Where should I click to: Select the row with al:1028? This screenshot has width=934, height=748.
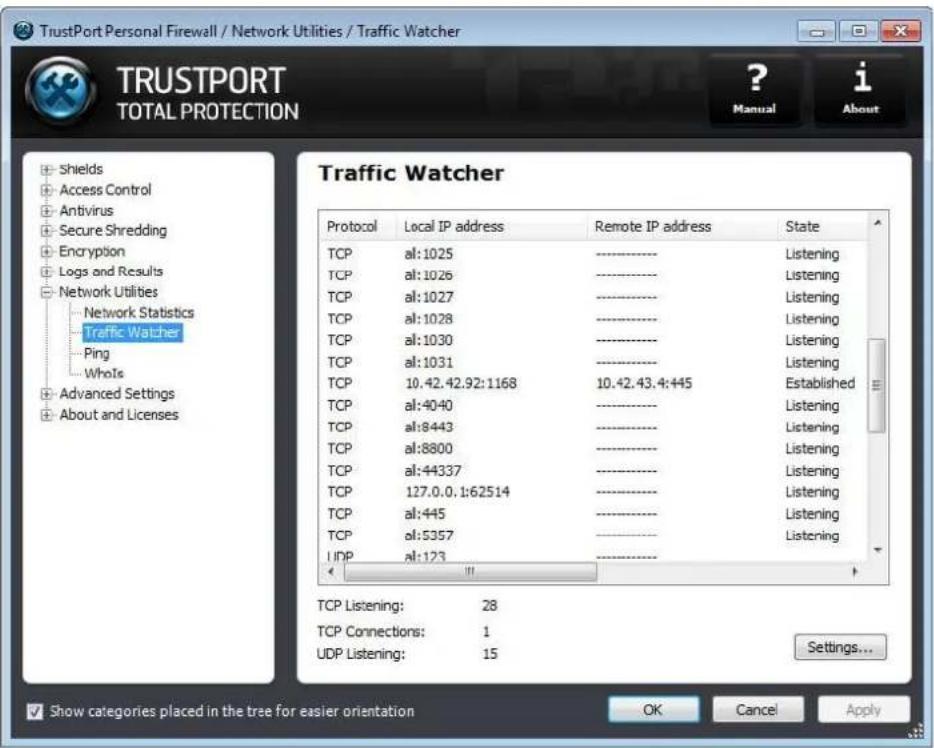click(593, 319)
